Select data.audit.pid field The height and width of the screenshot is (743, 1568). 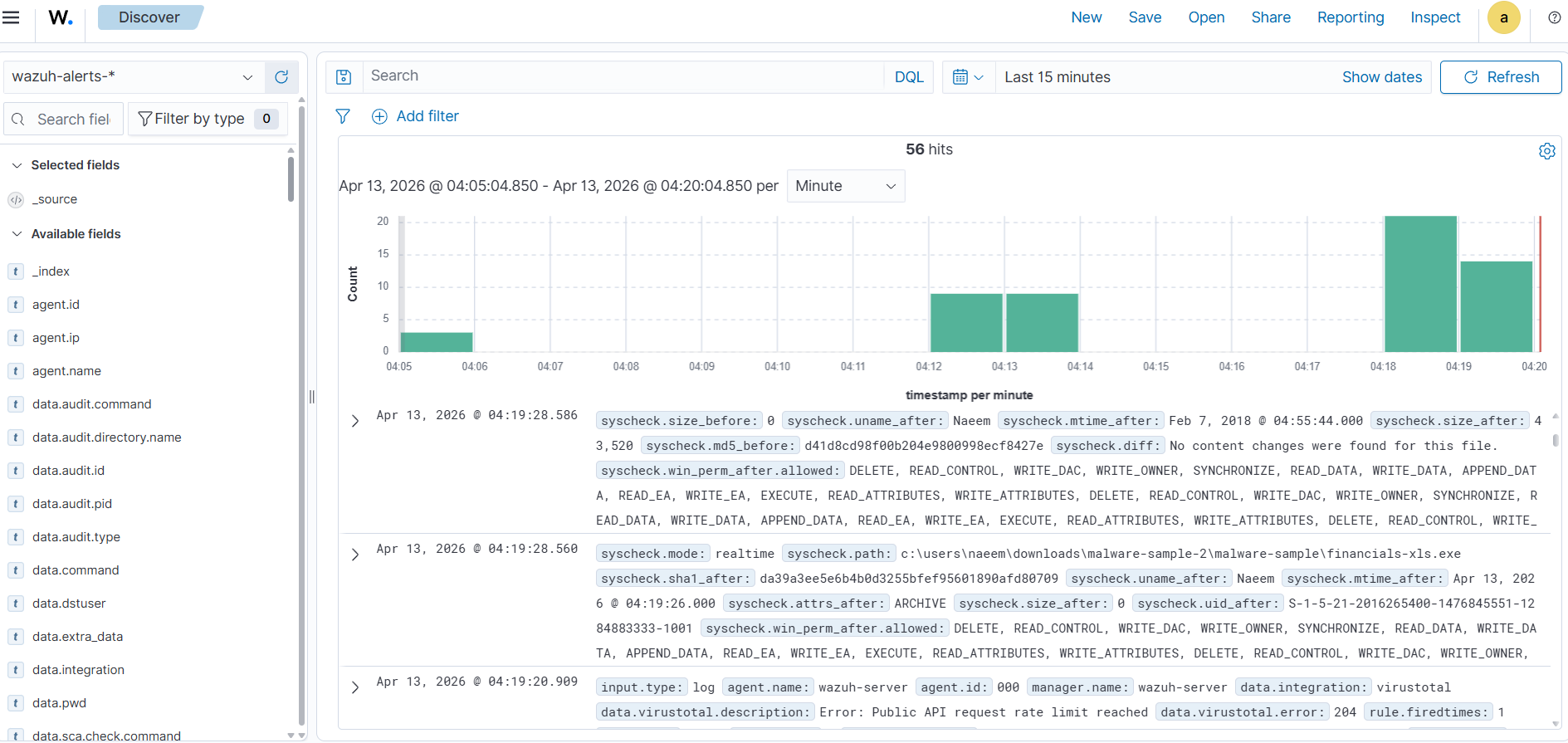tap(72, 504)
